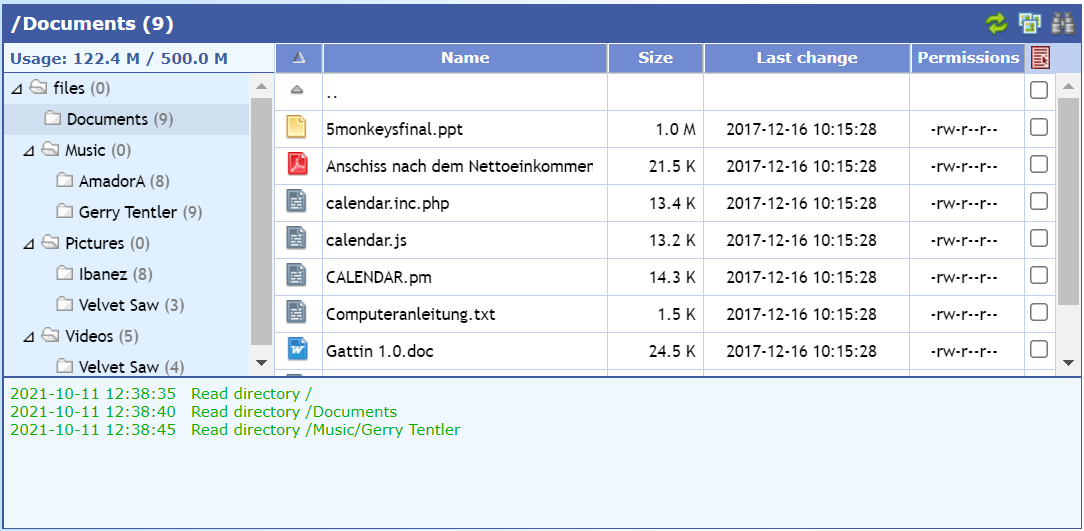Open the Ibanez (8) folder
The height and width of the screenshot is (531, 1084).
(x=115, y=274)
